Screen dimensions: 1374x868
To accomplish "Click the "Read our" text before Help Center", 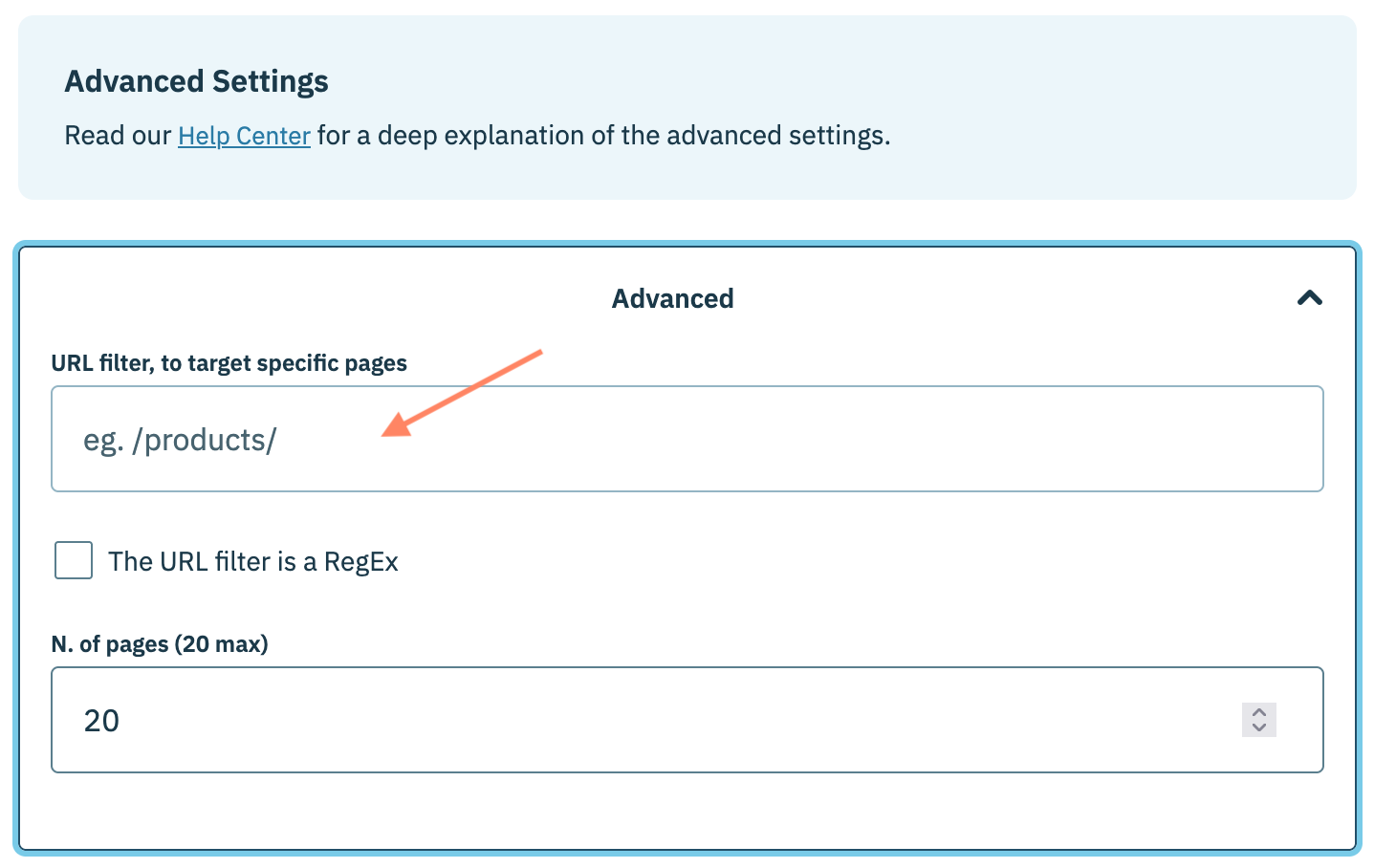I will pyautogui.click(x=118, y=136).
